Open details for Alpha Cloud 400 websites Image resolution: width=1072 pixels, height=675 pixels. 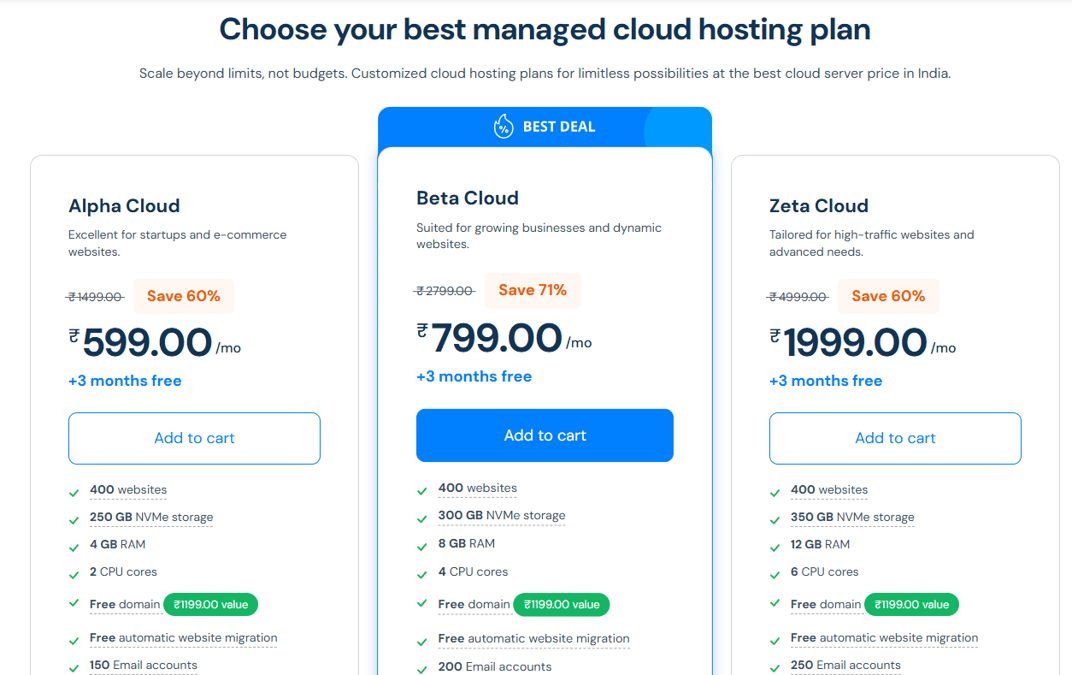128,490
